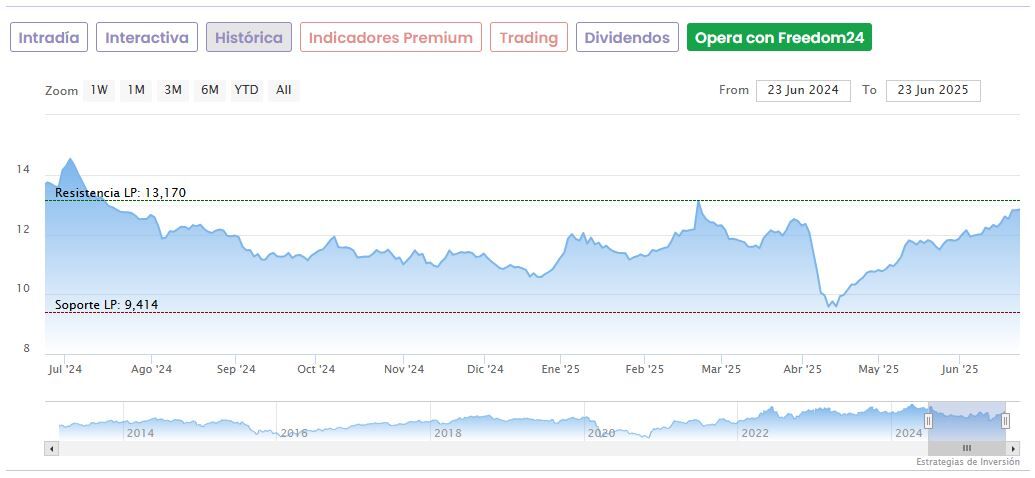Image resolution: width=1035 pixels, height=478 pixels.
Task: Show All historical data
Action: (284, 90)
